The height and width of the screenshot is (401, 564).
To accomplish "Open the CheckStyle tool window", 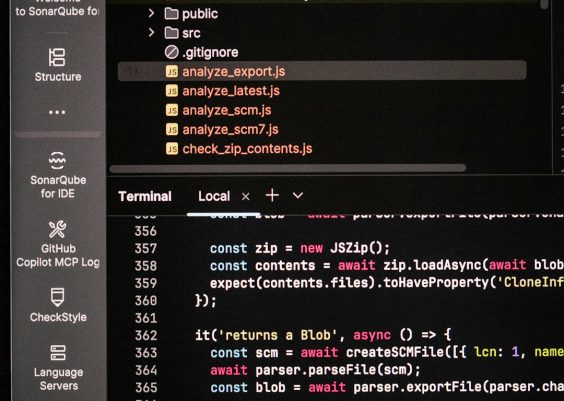I will point(58,305).
